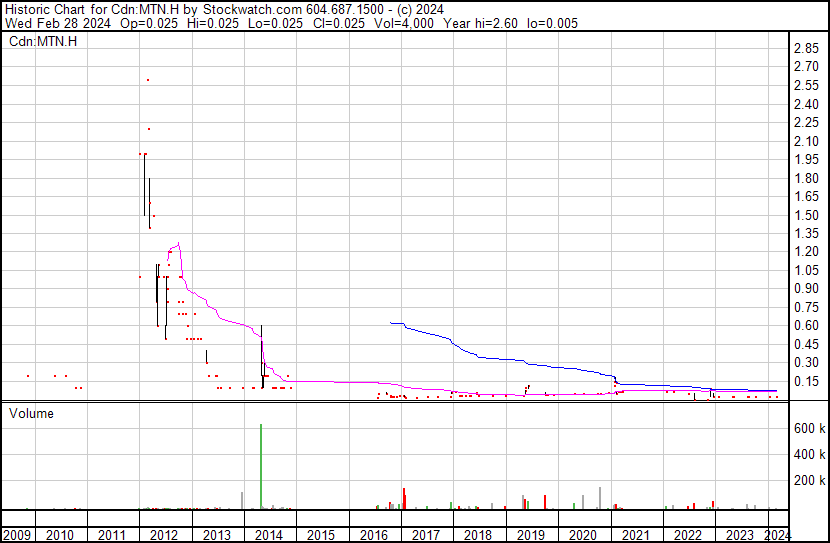Click the 2020 year label
The width and height of the screenshot is (830, 543).
583,535
